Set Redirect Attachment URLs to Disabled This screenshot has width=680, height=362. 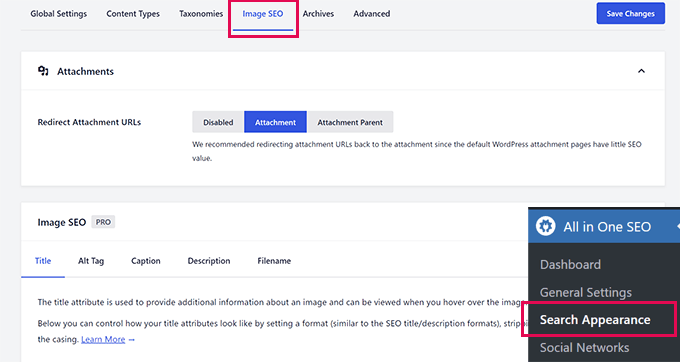[x=218, y=122]
